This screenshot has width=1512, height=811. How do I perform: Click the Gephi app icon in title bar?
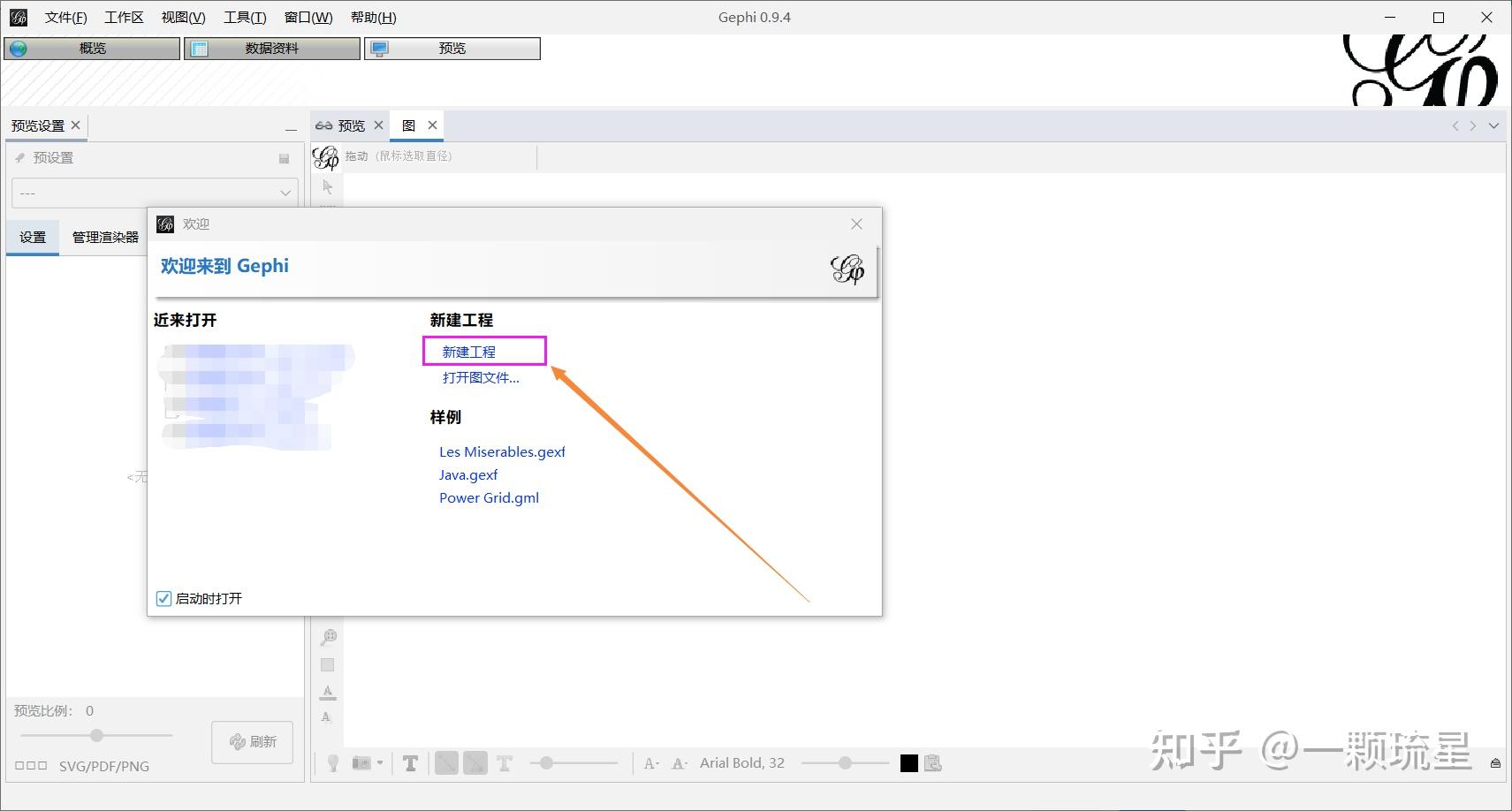click(x=19, y=18)
